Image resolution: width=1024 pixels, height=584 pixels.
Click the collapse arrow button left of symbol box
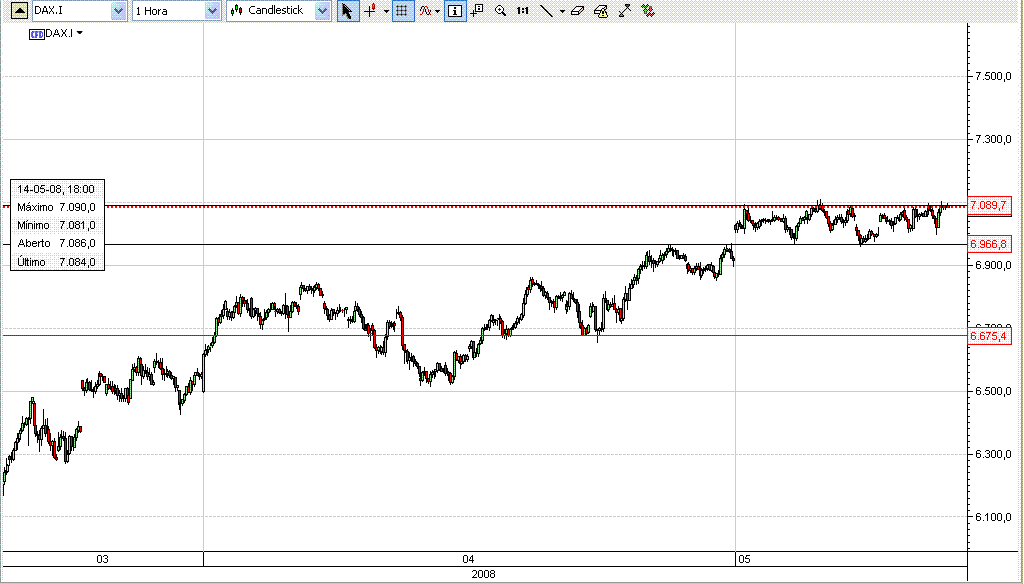(20, 10)
